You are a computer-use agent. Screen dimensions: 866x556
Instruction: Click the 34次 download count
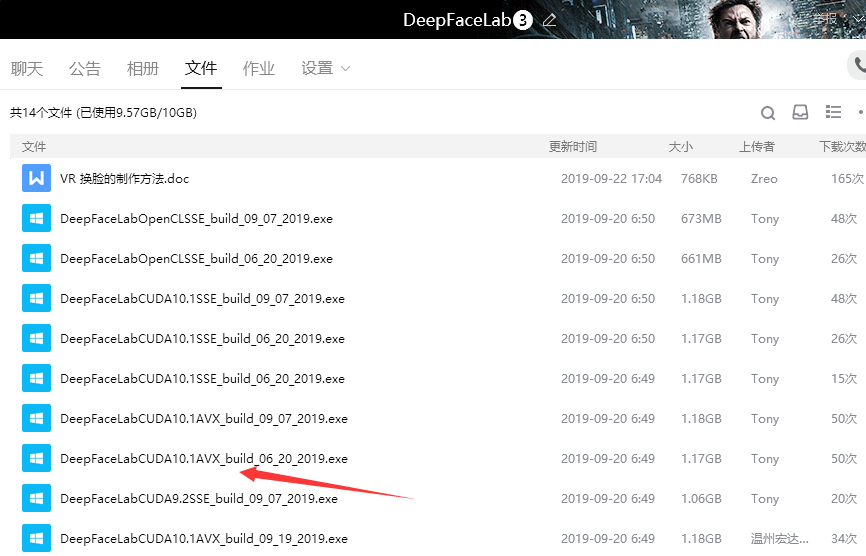pos(844,539)
